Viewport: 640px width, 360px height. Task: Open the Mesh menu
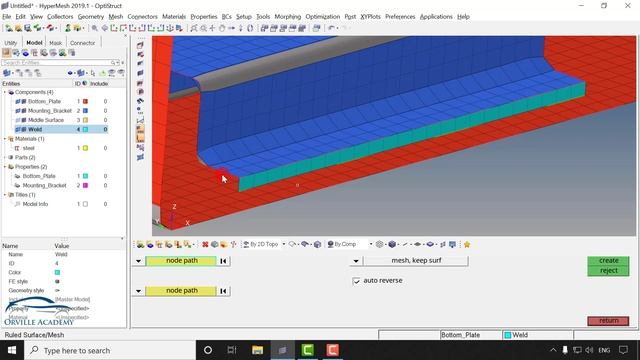pos(116,17)
